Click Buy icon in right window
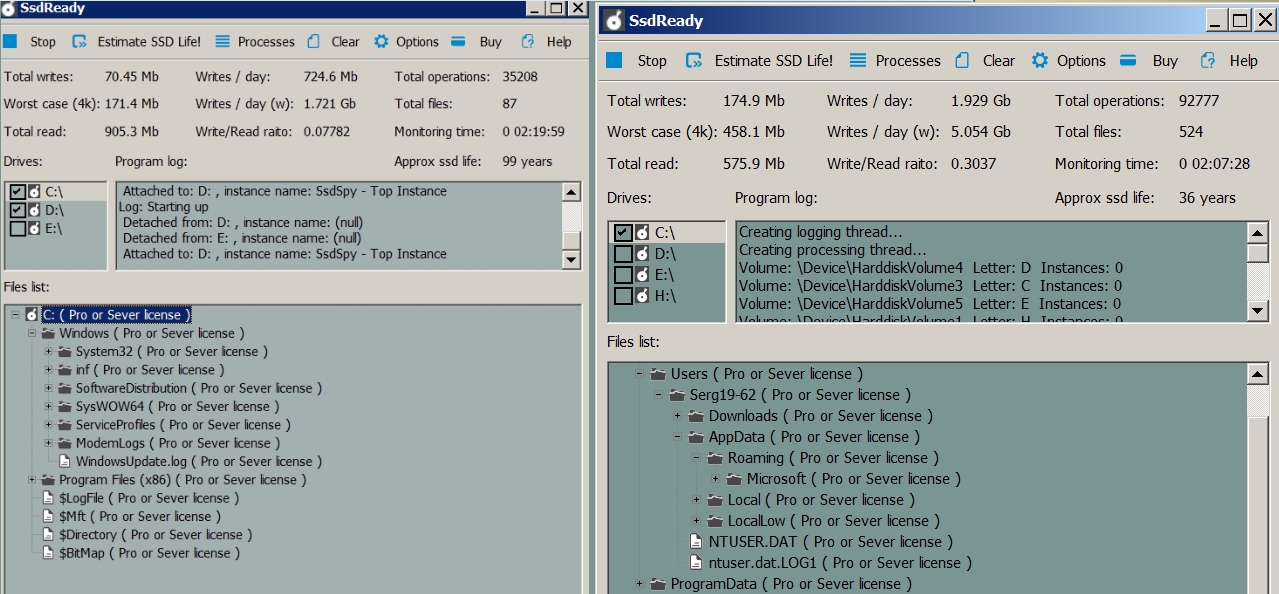1279x594 pixels. [1128, 60]
